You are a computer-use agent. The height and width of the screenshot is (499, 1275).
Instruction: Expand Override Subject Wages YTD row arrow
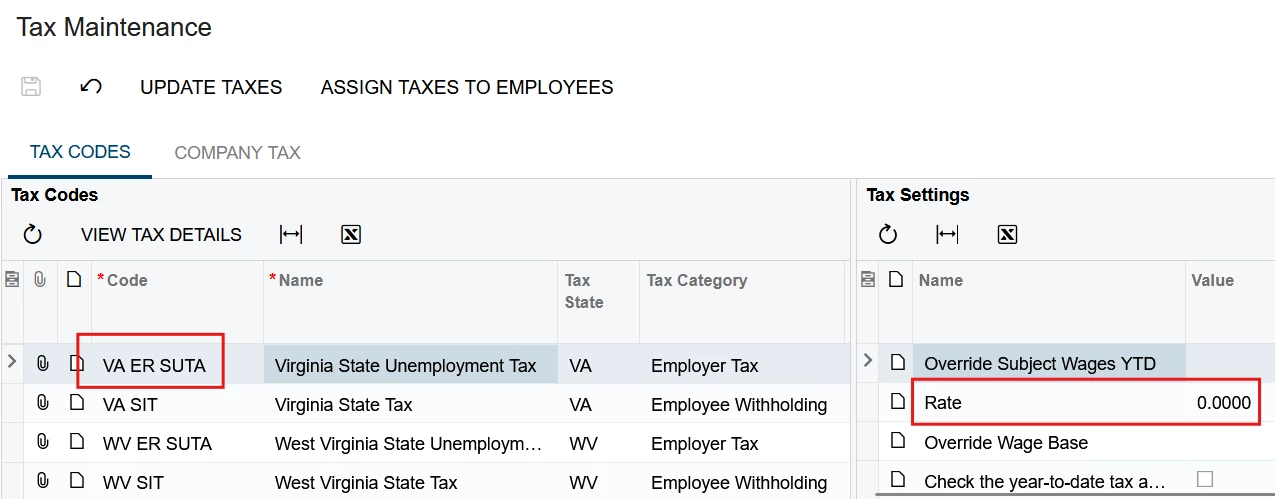[x=867, y=360]
